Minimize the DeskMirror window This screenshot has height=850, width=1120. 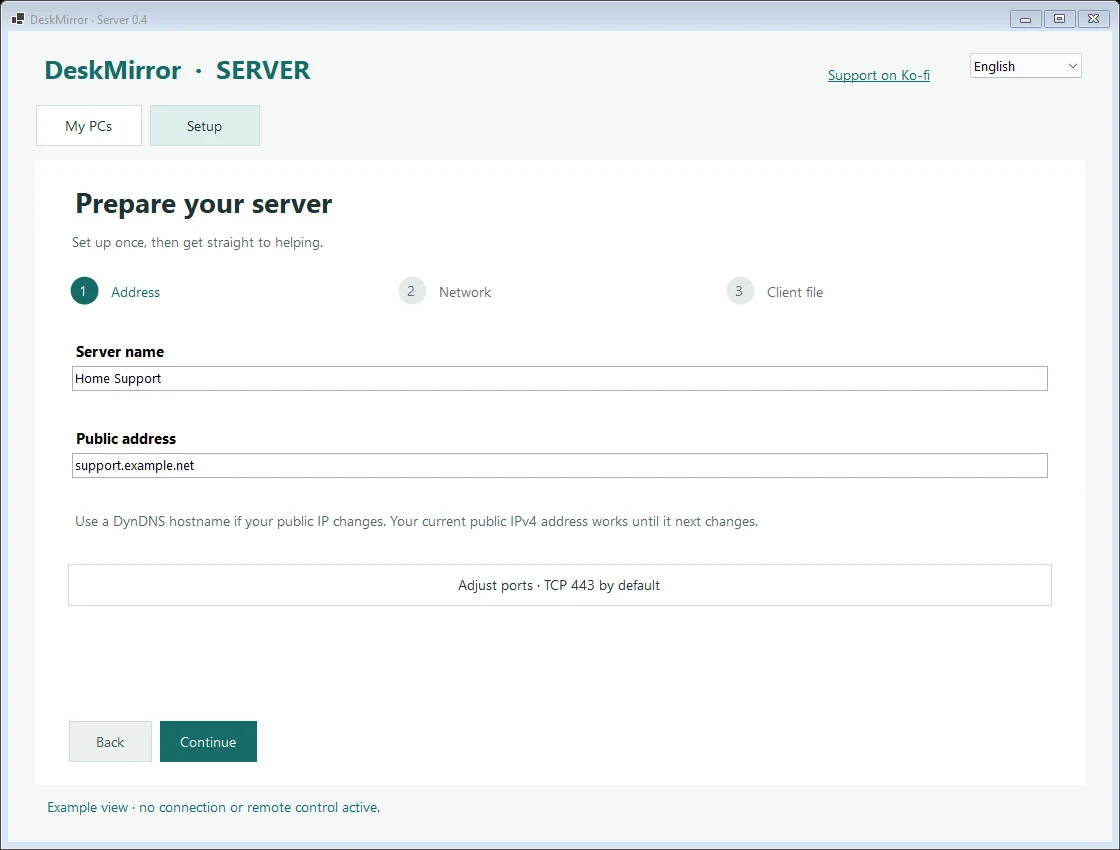click(x=1025, y=19)
